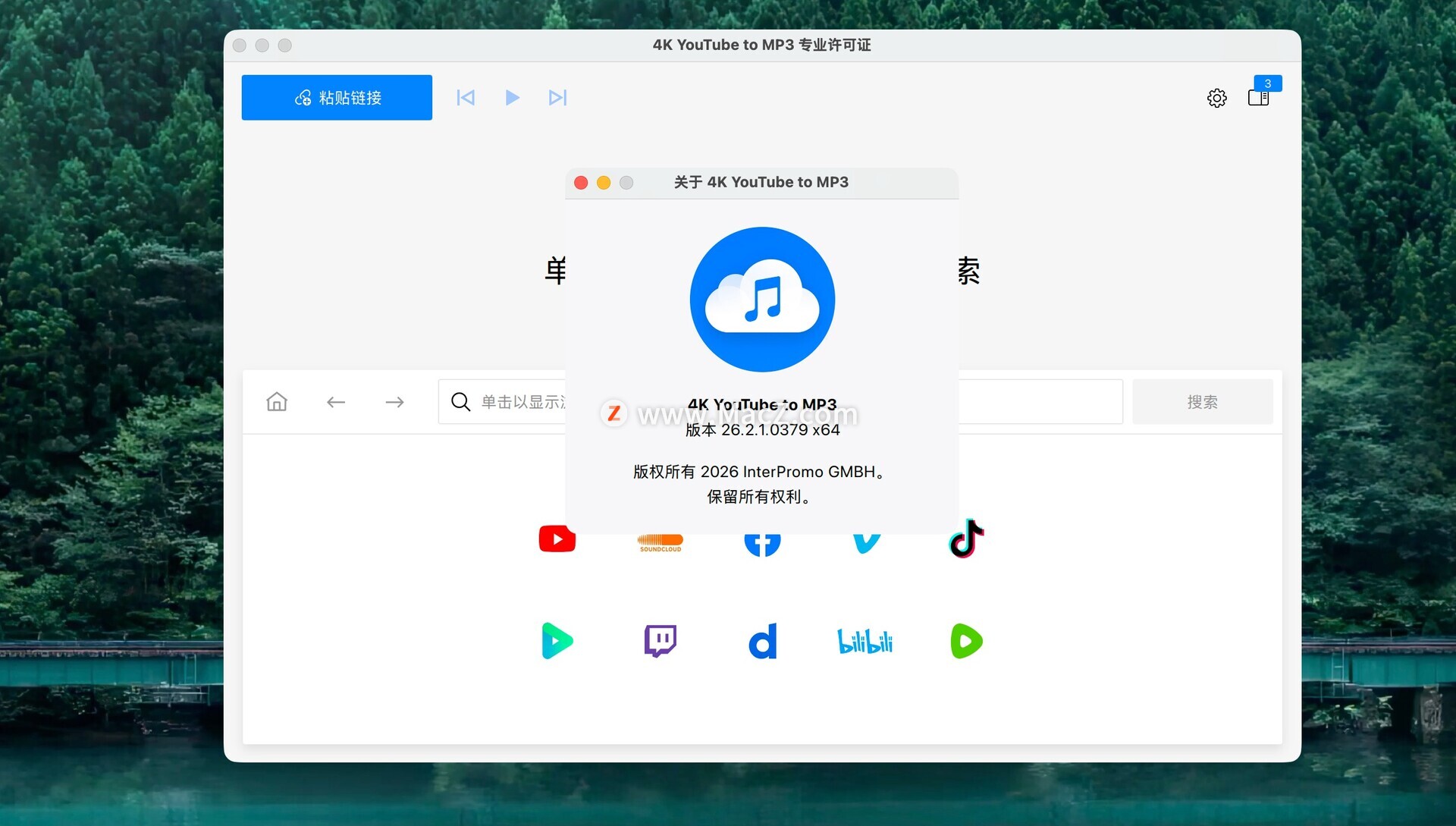Screen dimensions: 1456x826
Task: Click the version text 26.2.1.0379 x64
Action: point(763,430)
